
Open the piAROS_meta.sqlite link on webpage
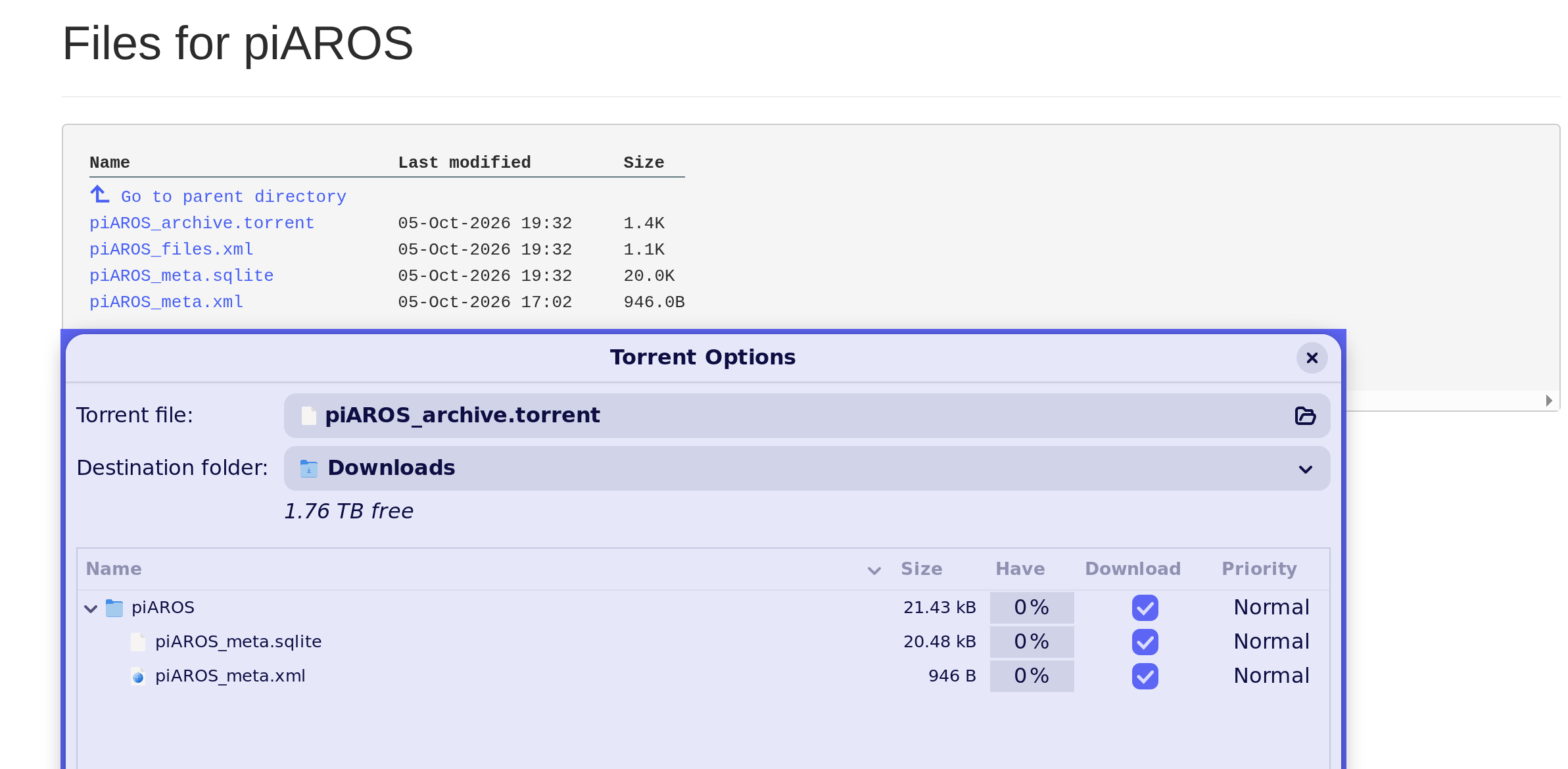(x=181, y=276)
